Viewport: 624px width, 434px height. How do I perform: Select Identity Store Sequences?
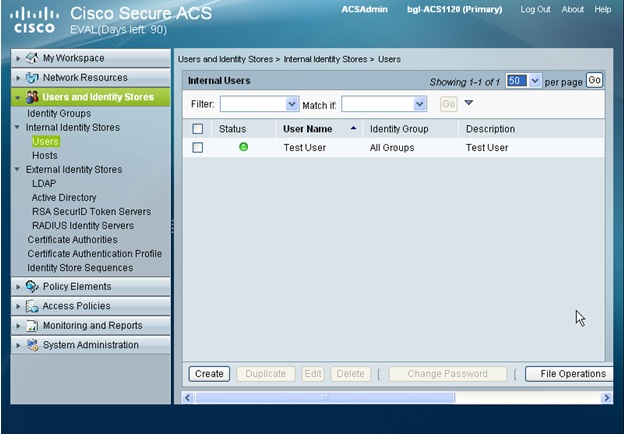tap(80, 268)
